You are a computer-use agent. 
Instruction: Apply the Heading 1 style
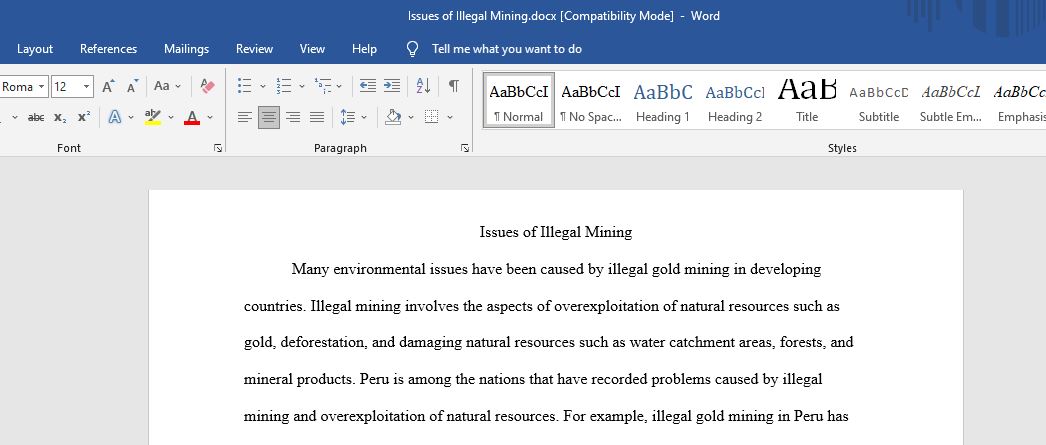coord(662,100)
